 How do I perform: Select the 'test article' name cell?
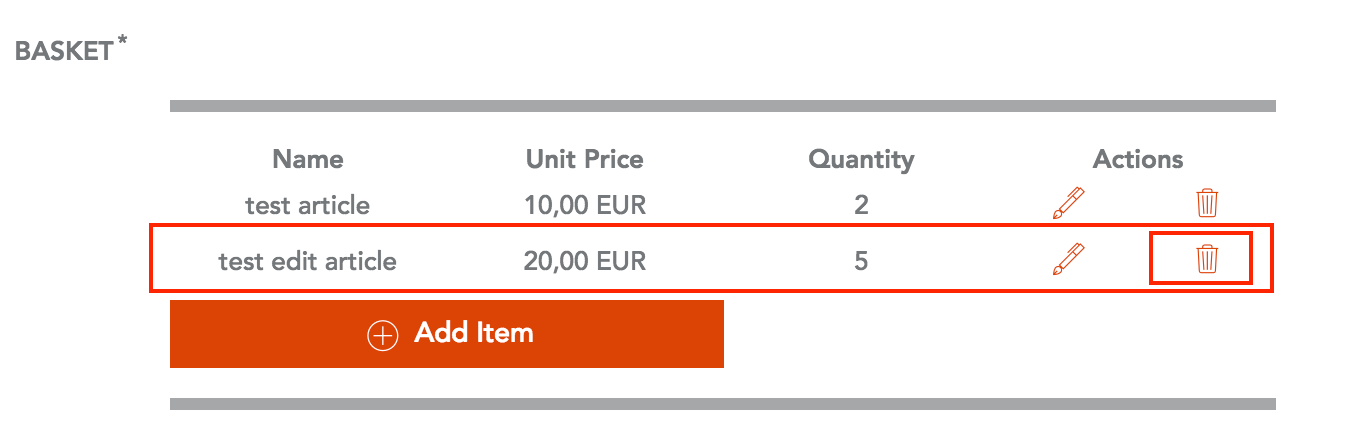[x=308, y=206]
